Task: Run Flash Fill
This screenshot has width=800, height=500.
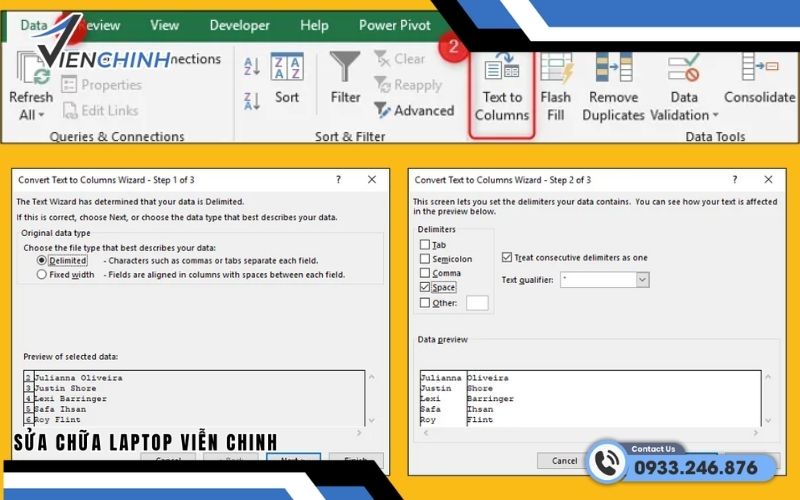Action: pyautogui.click(x=556, y=87)
